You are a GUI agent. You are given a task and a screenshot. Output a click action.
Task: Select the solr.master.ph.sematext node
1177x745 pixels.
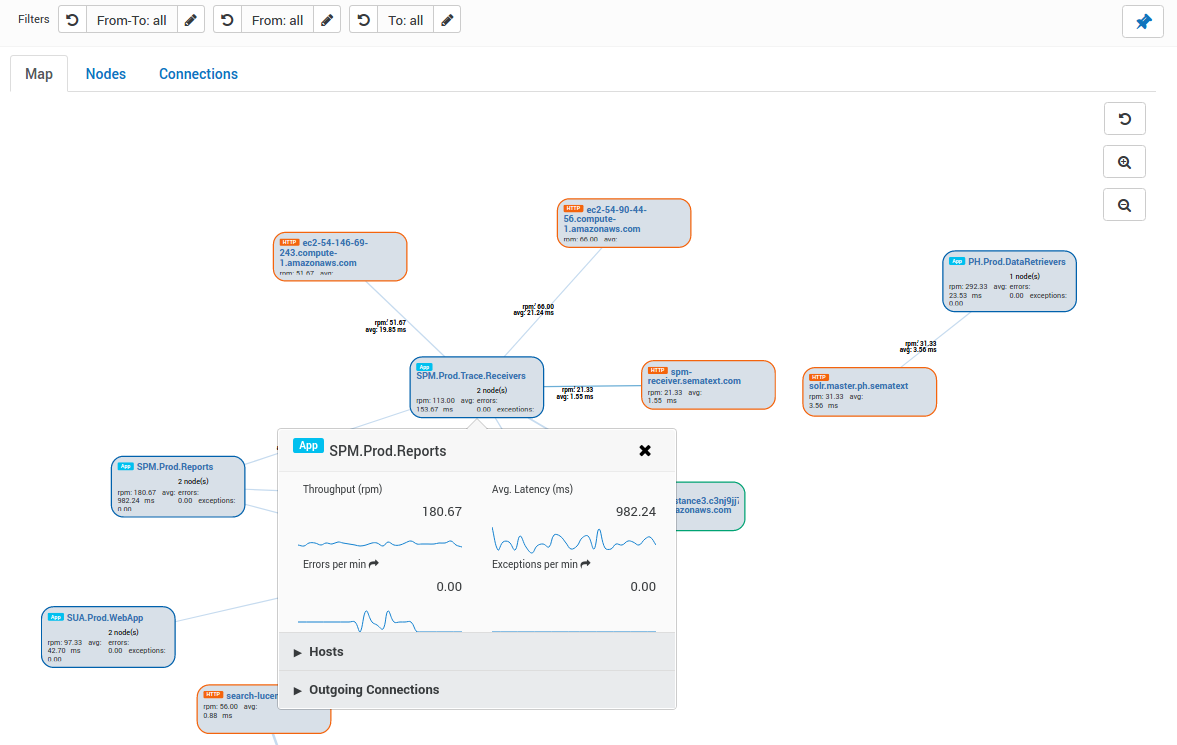point(869,391)
